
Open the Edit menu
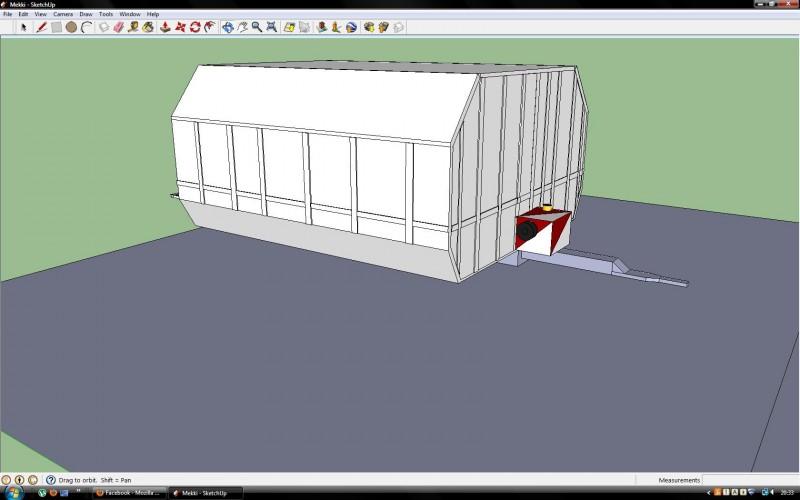click(23, 14)
